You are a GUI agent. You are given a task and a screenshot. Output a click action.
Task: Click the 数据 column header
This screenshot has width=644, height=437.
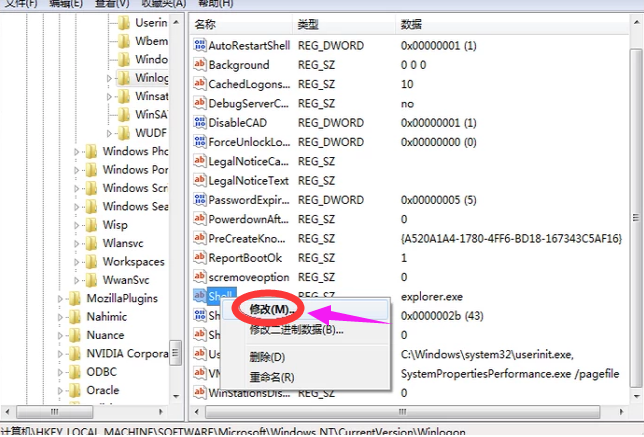coord(412,24)
